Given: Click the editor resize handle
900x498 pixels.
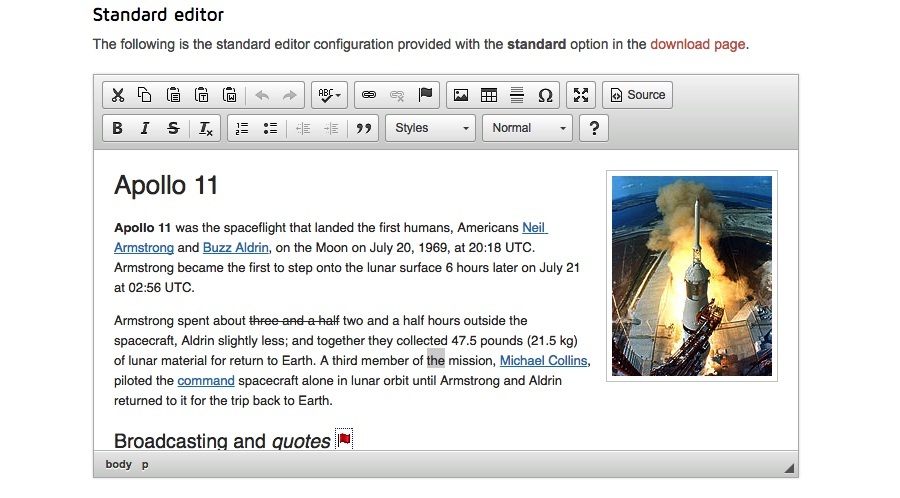Looking at the screenshot, I should [789, 468].
